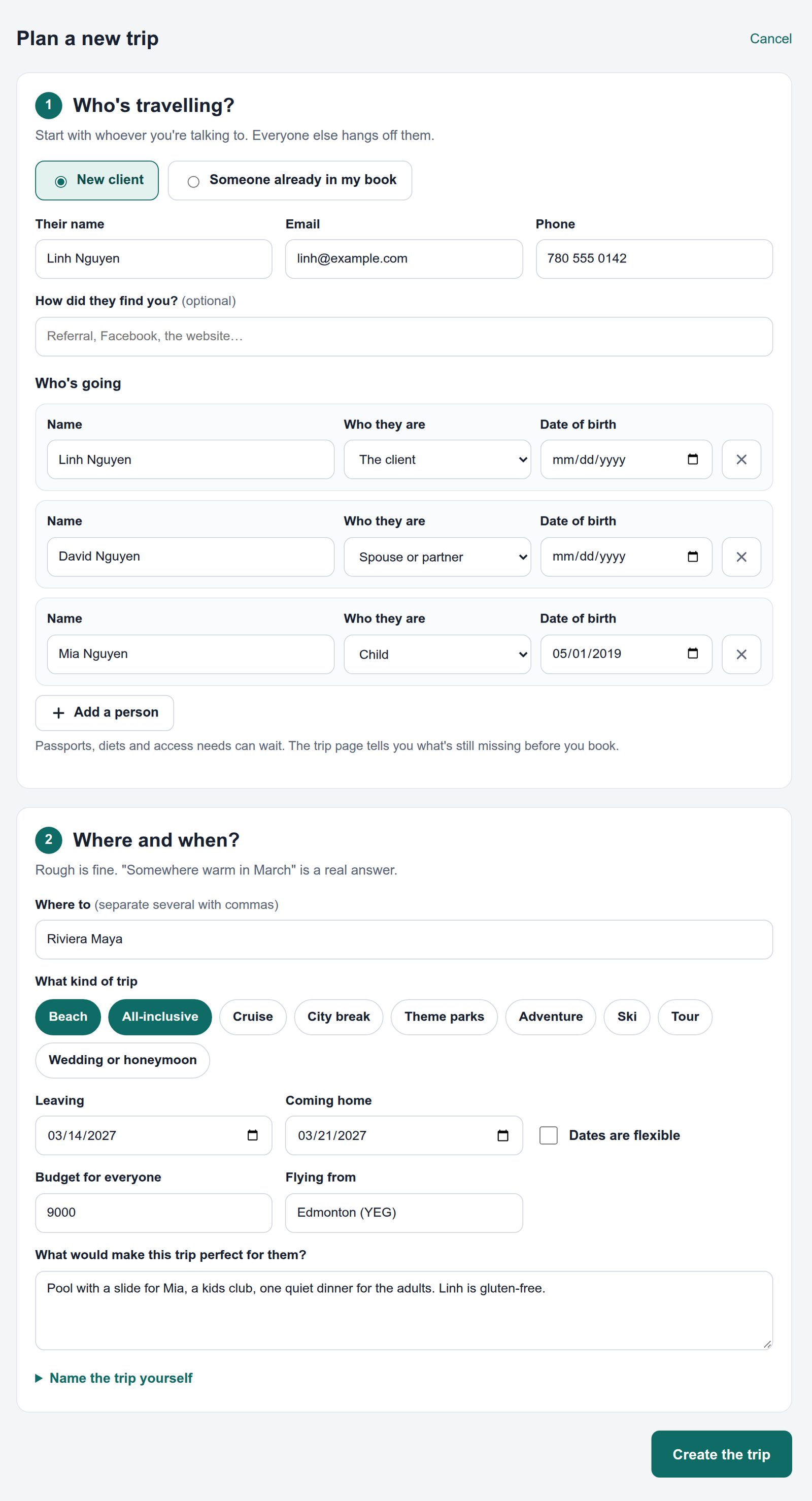Viewport: 812px width, 1501px height.
Task: Edit the Linh Nguyen traveller name field
Action: 190,460
